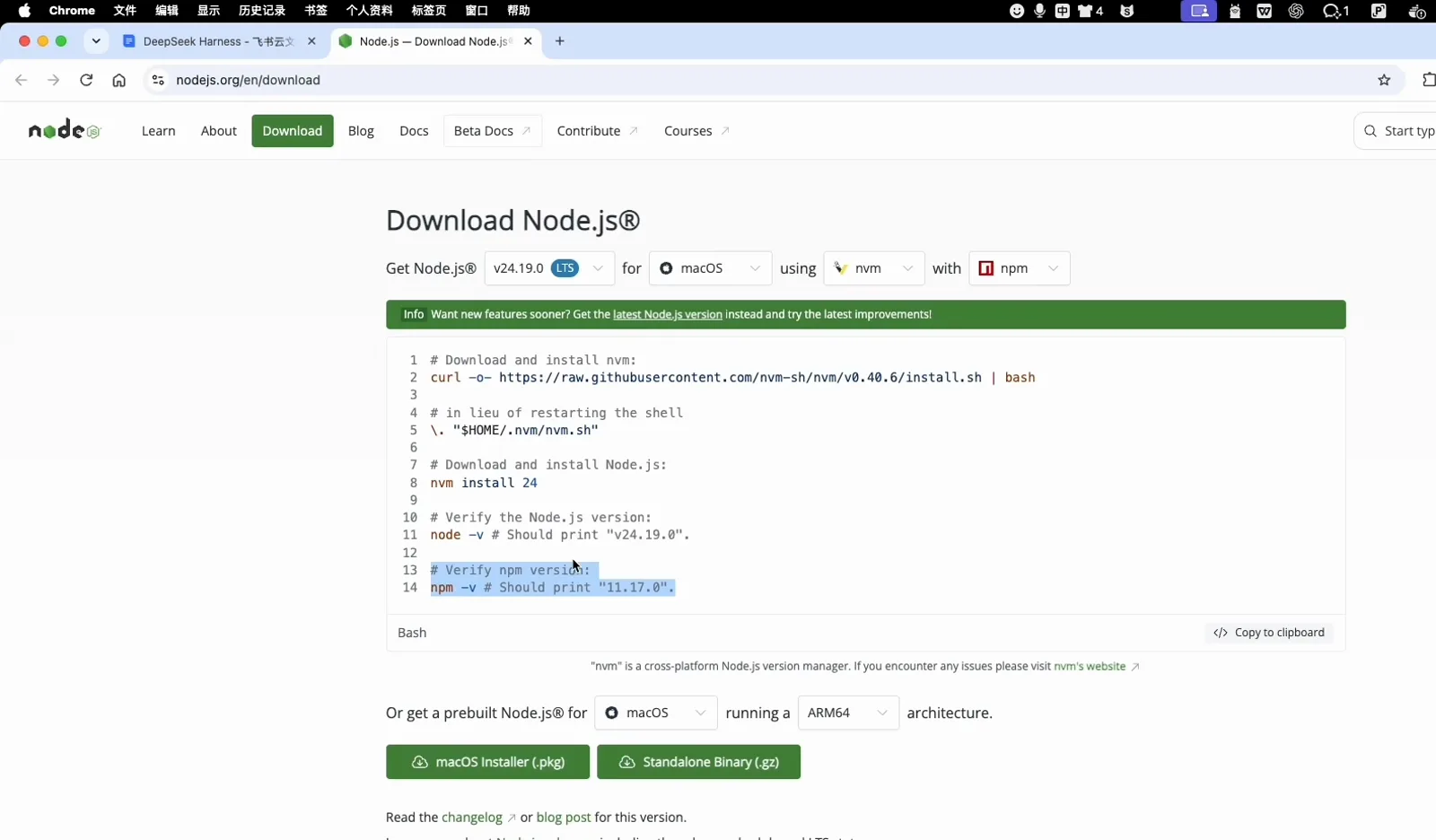Download the Standalone Binary (.gz)
This screenshot has height=840, width=1436.
698,762
